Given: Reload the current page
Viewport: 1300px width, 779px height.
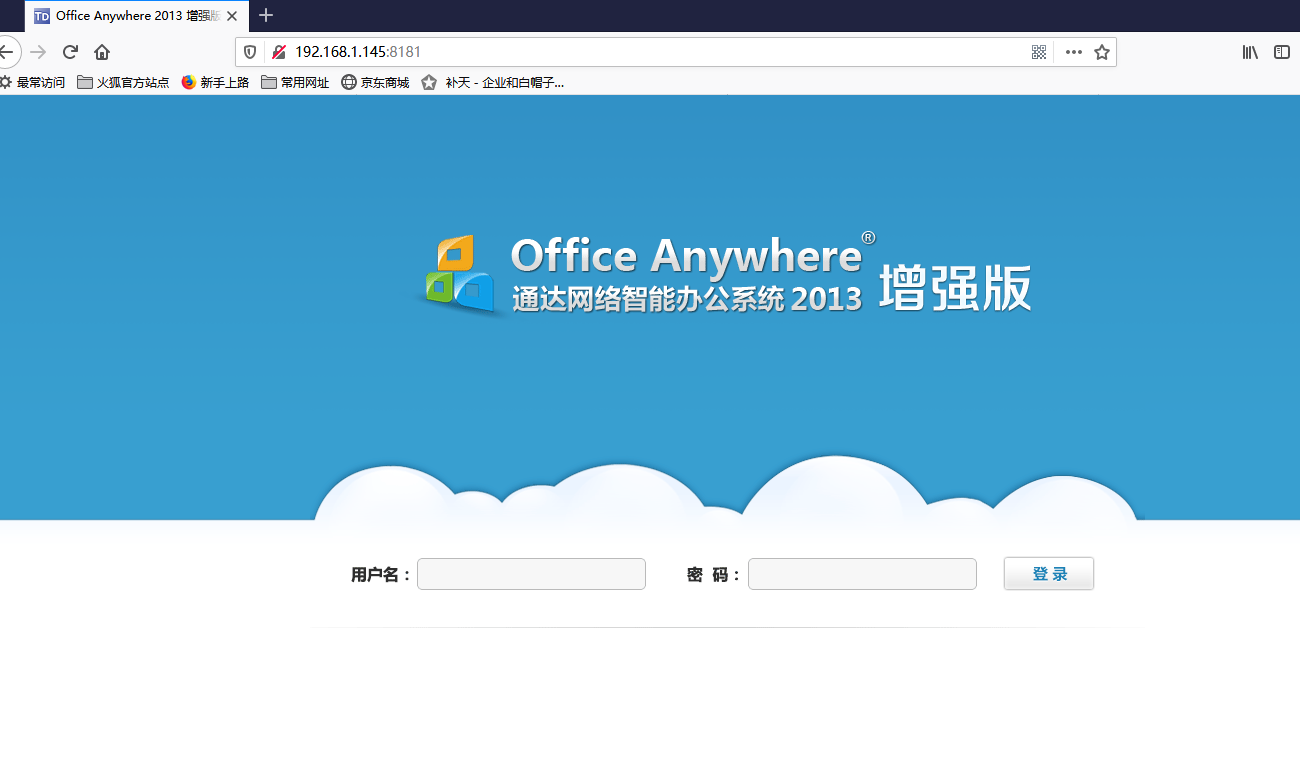Looking at the screenshot, I should [x=70, y=52].
